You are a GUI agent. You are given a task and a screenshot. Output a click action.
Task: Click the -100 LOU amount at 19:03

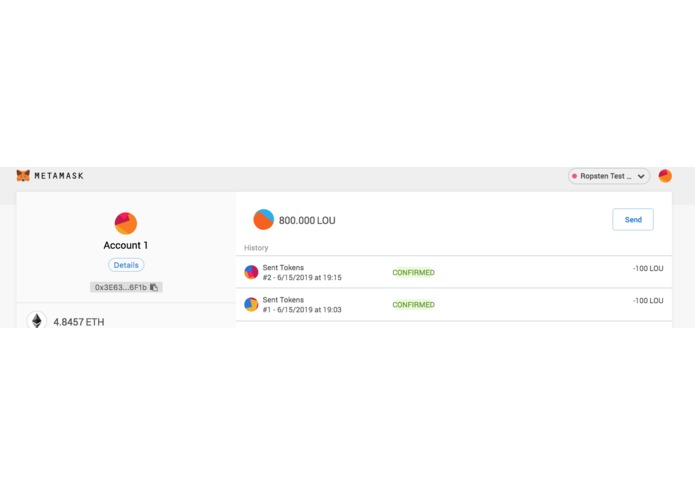click(x=648, y=301)
